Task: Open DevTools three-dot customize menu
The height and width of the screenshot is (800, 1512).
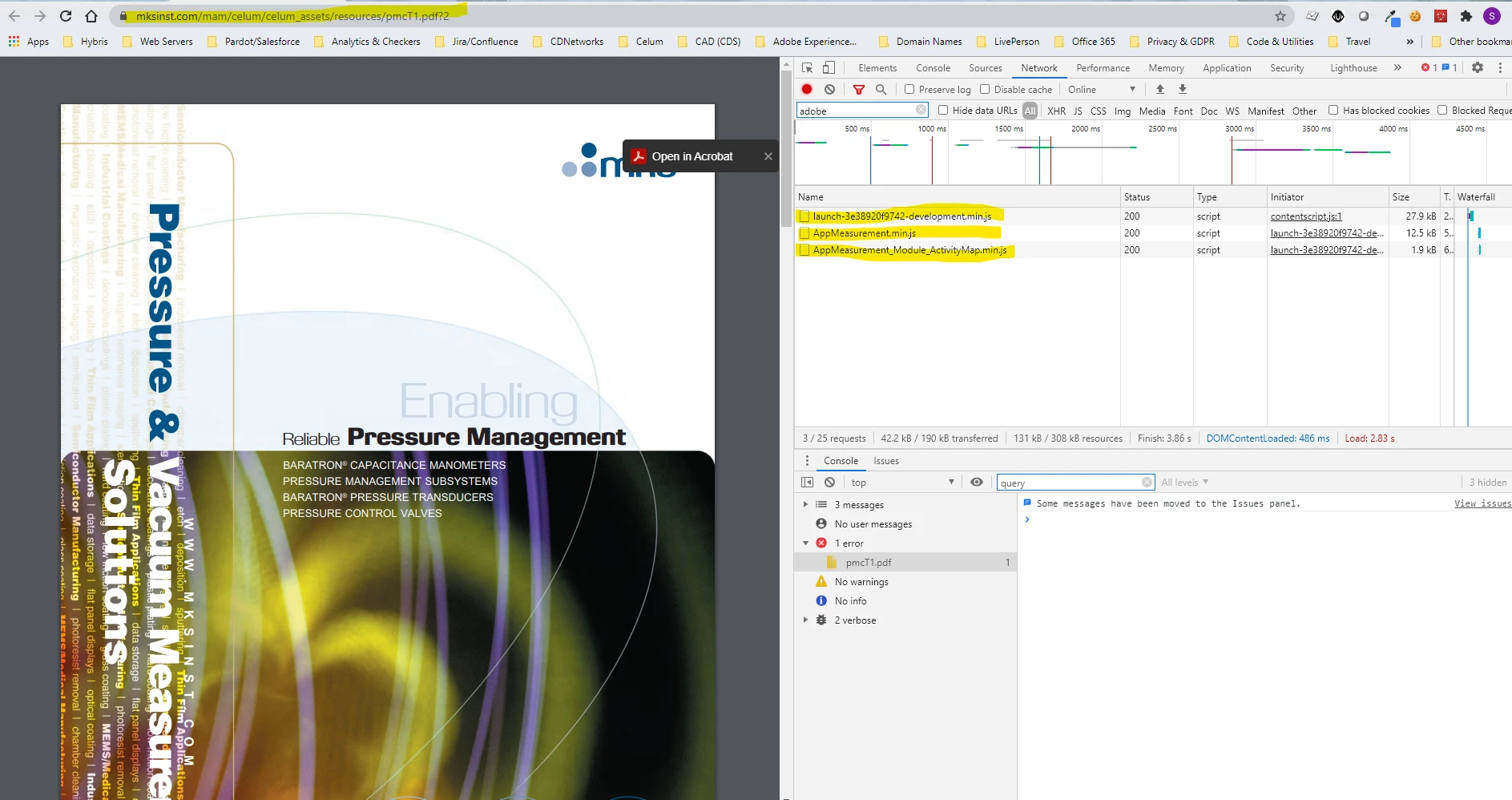Action: [1500, 68]
